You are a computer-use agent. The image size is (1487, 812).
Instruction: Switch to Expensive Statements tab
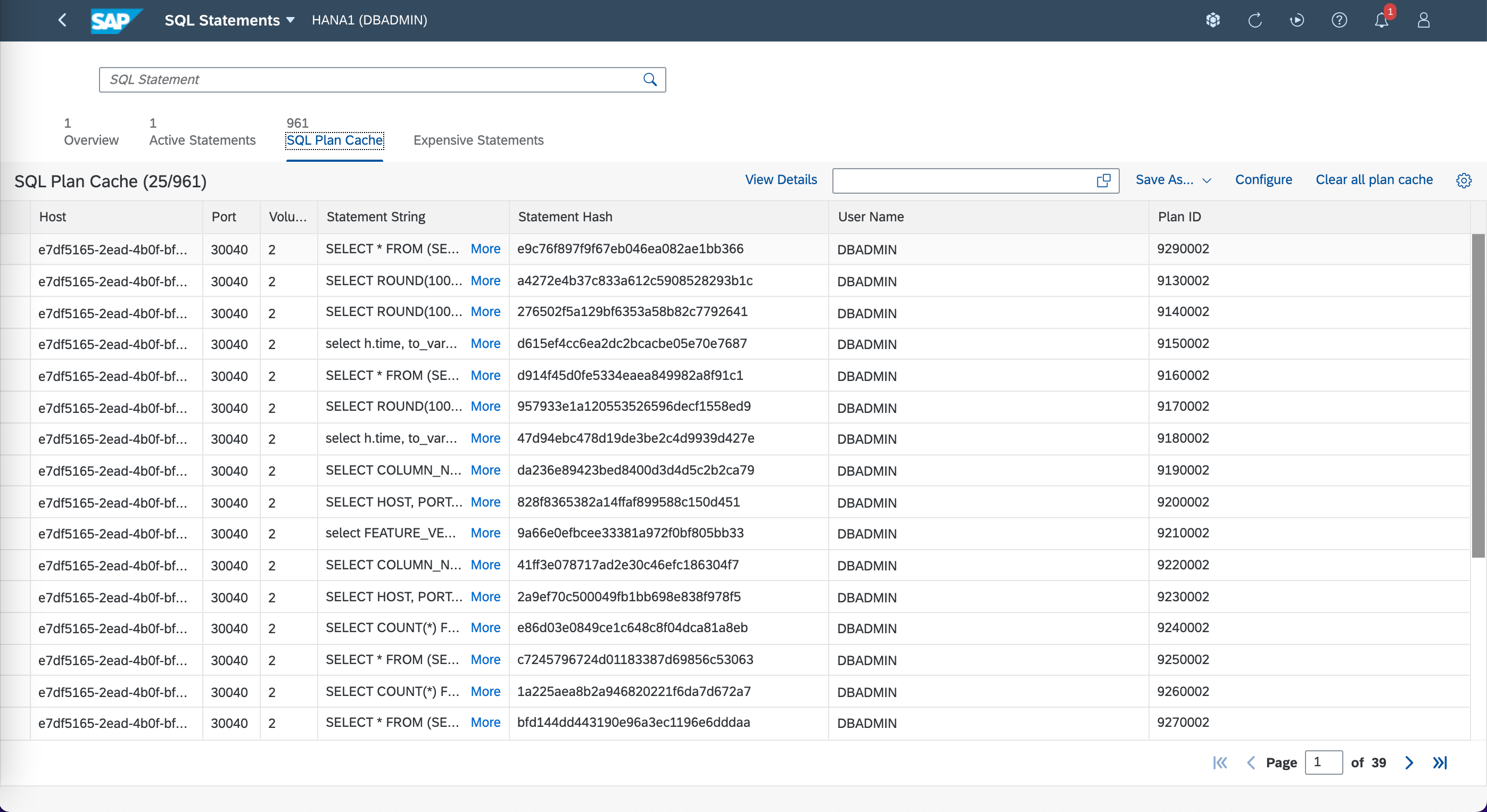click(x=478, y=140)
